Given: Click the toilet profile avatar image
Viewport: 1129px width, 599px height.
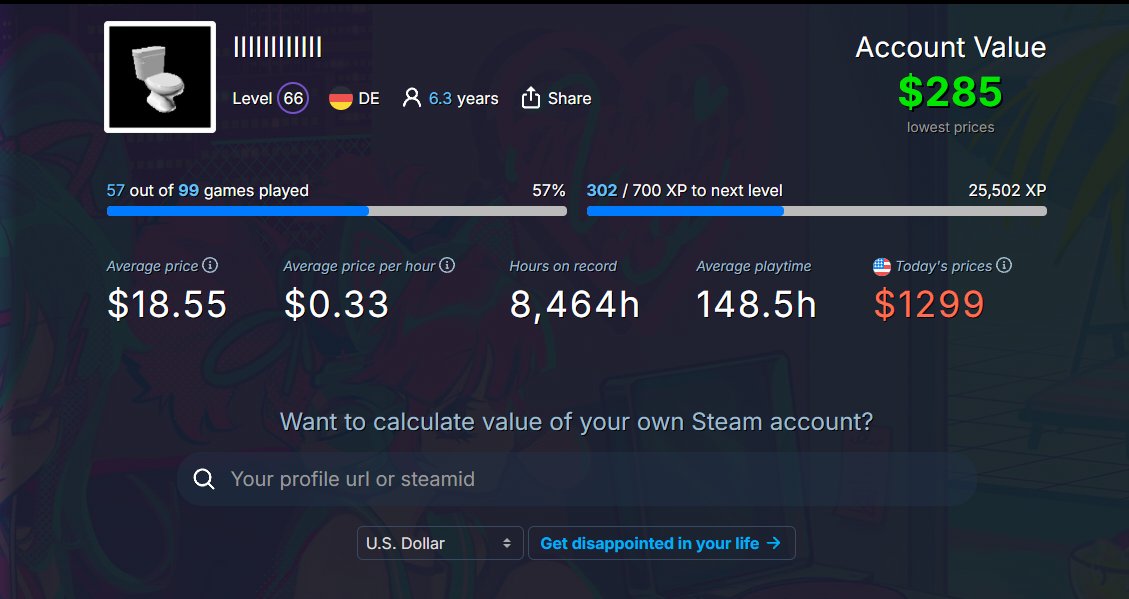Looking at the screenshot, I should tap(160, 77).
